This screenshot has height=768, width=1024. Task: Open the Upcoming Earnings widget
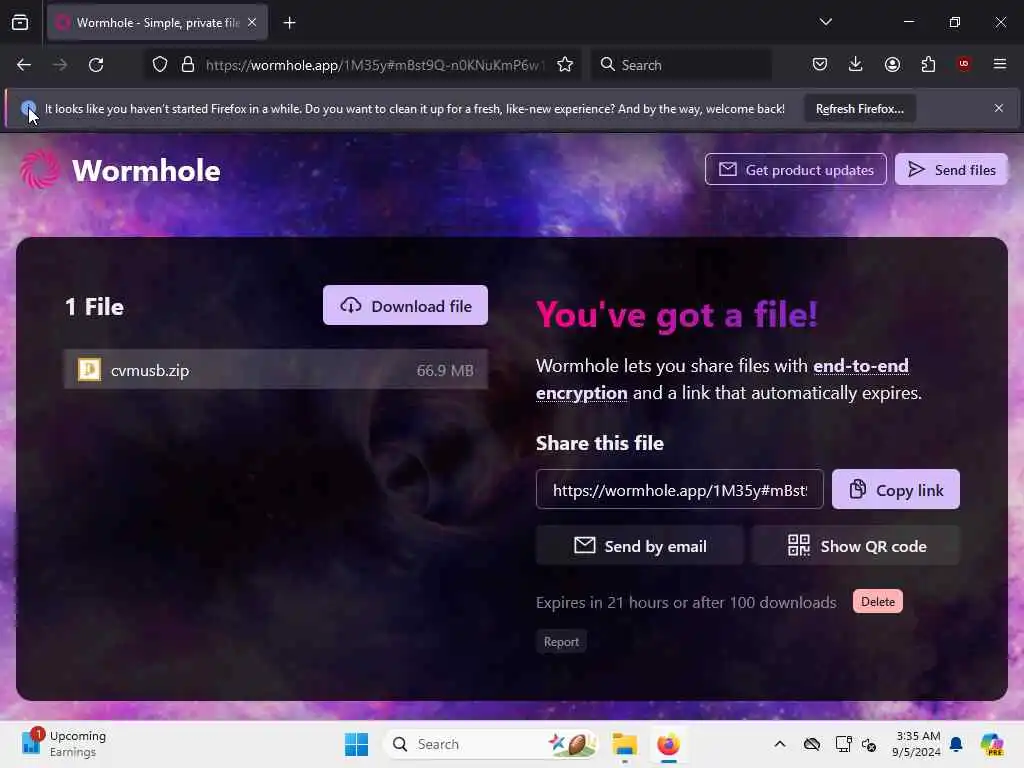(x=63, y=744)
